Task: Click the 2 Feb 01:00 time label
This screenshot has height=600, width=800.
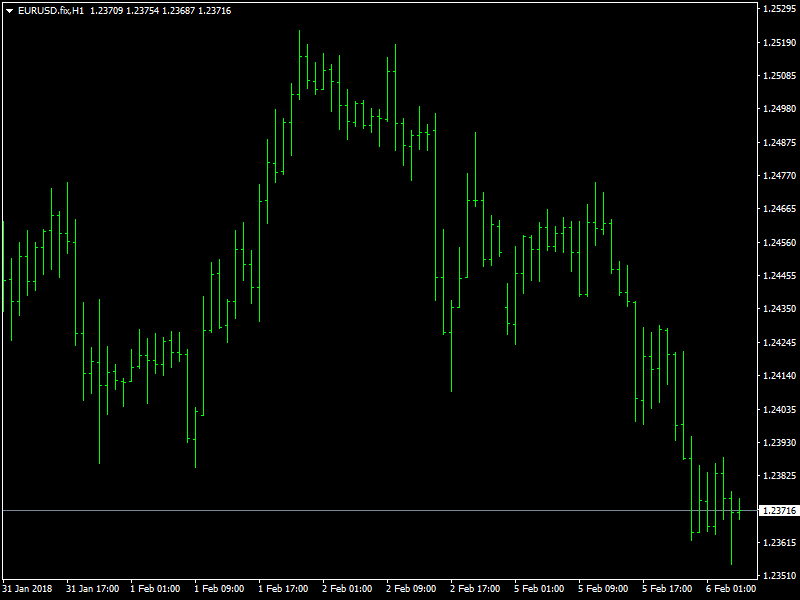Action: (x=347, y=589)
